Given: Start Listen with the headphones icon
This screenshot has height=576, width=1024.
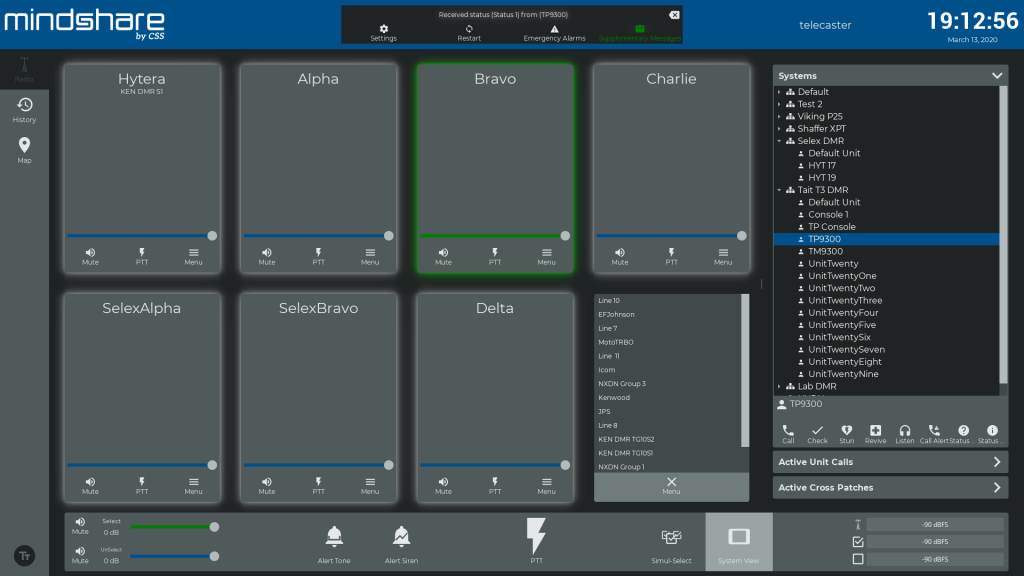Looking at the screenshot, I should (904, 430).
